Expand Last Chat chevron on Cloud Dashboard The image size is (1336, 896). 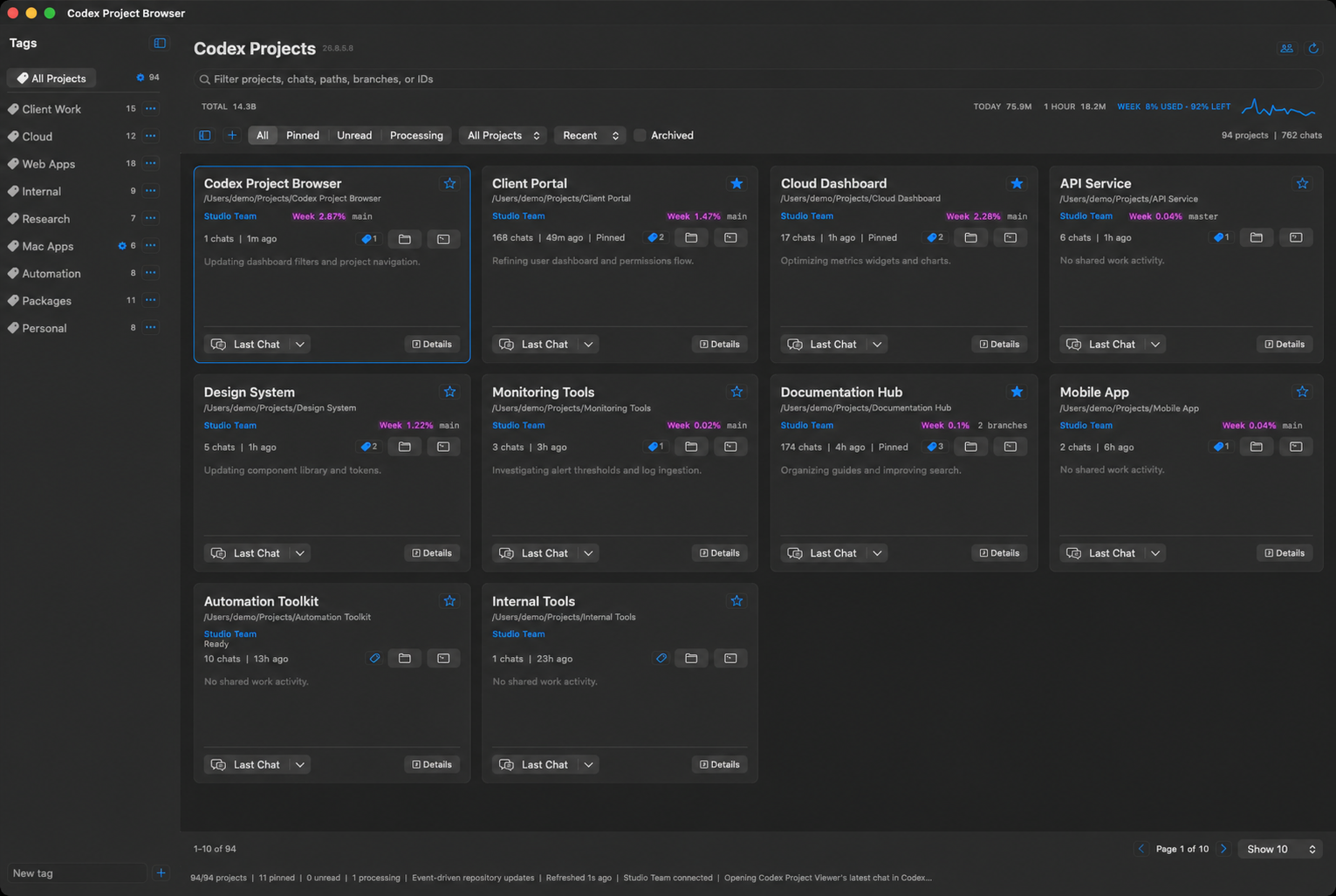[877, 345]
